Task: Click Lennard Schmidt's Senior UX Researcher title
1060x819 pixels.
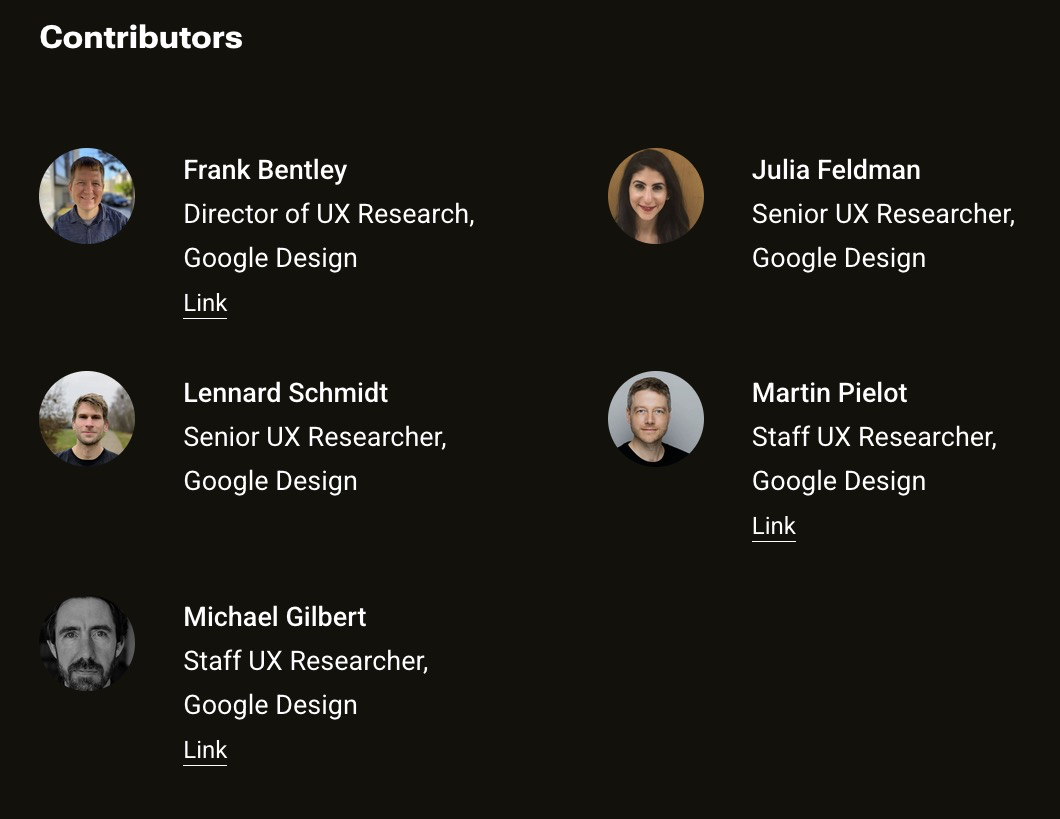Action: click(x=315, y=437)
